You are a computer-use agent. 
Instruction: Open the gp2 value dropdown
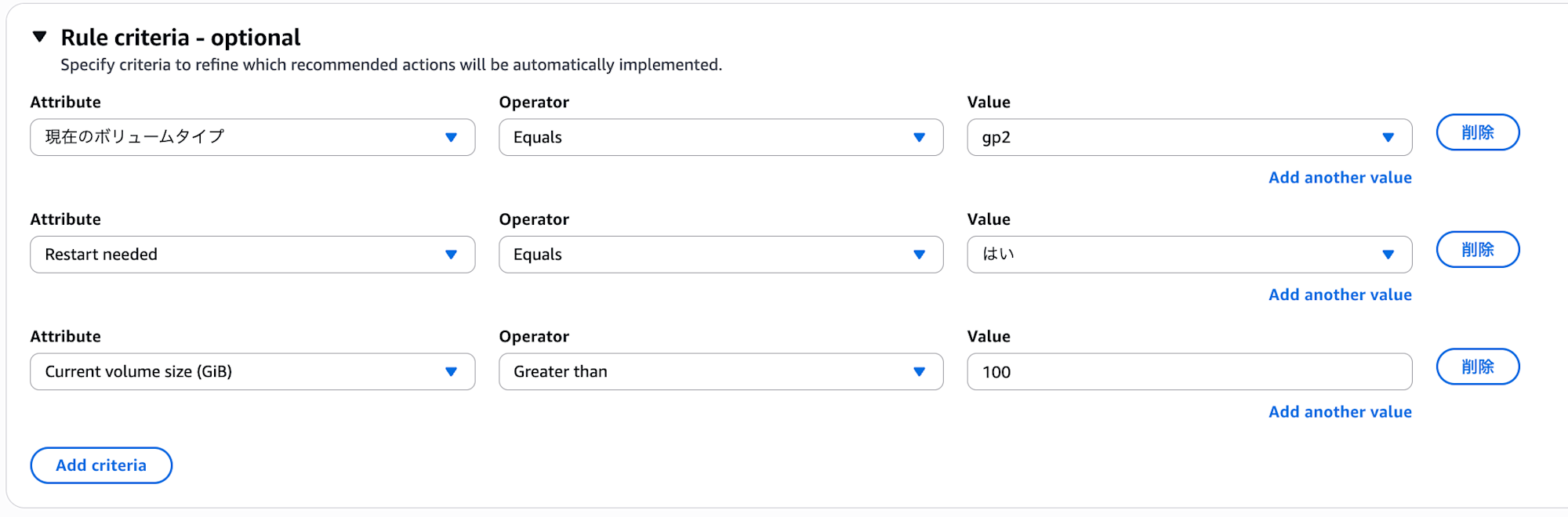[1189, 137]
